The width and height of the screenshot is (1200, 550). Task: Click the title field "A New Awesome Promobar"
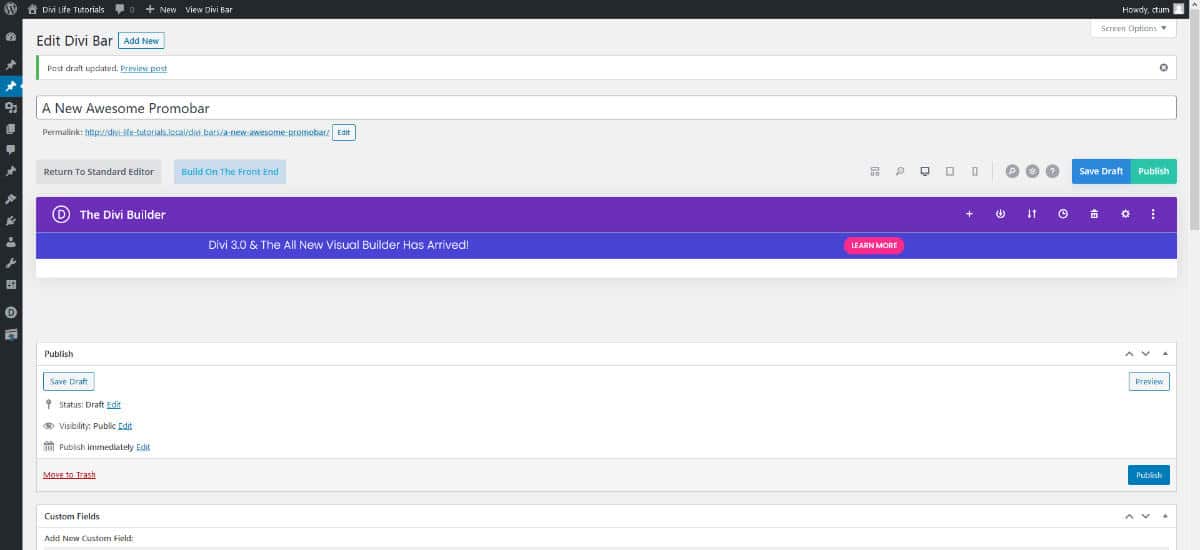coord(605,108)
